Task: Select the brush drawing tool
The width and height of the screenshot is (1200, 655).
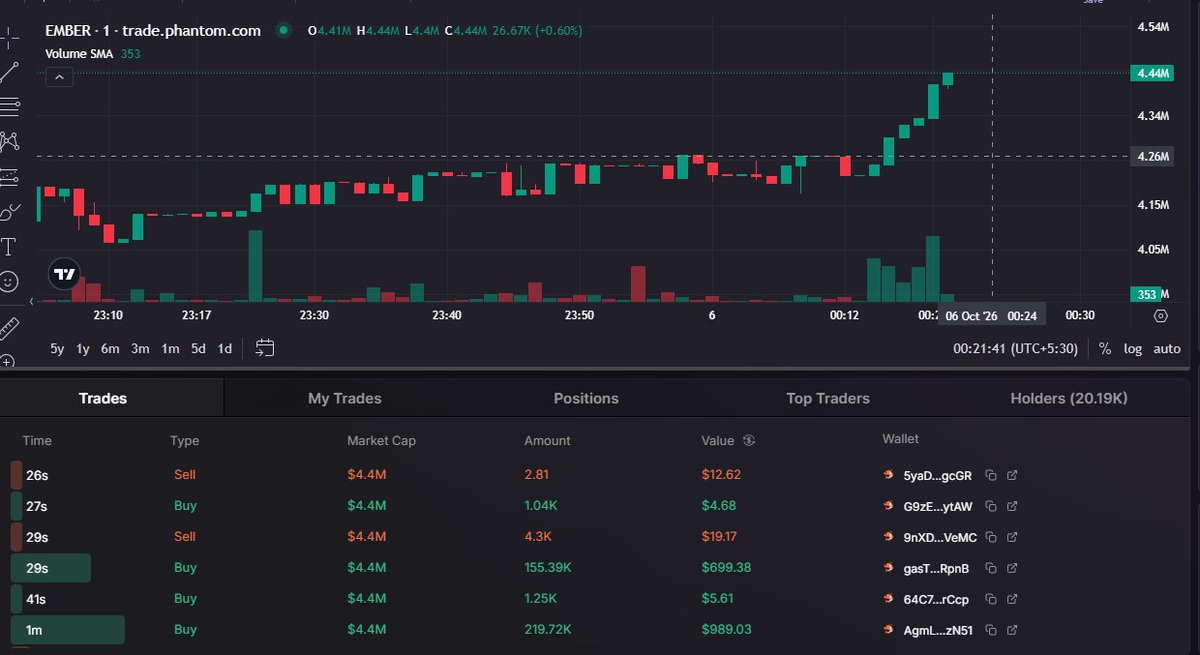Action: (9, 211)
